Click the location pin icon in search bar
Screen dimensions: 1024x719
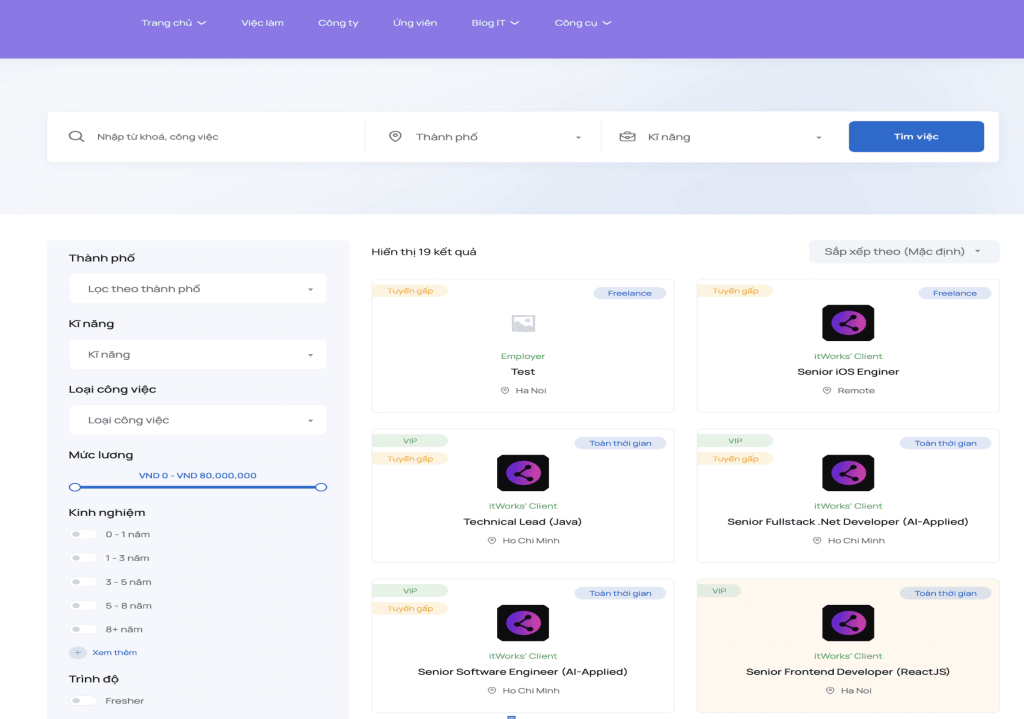[x=395, y=136]
